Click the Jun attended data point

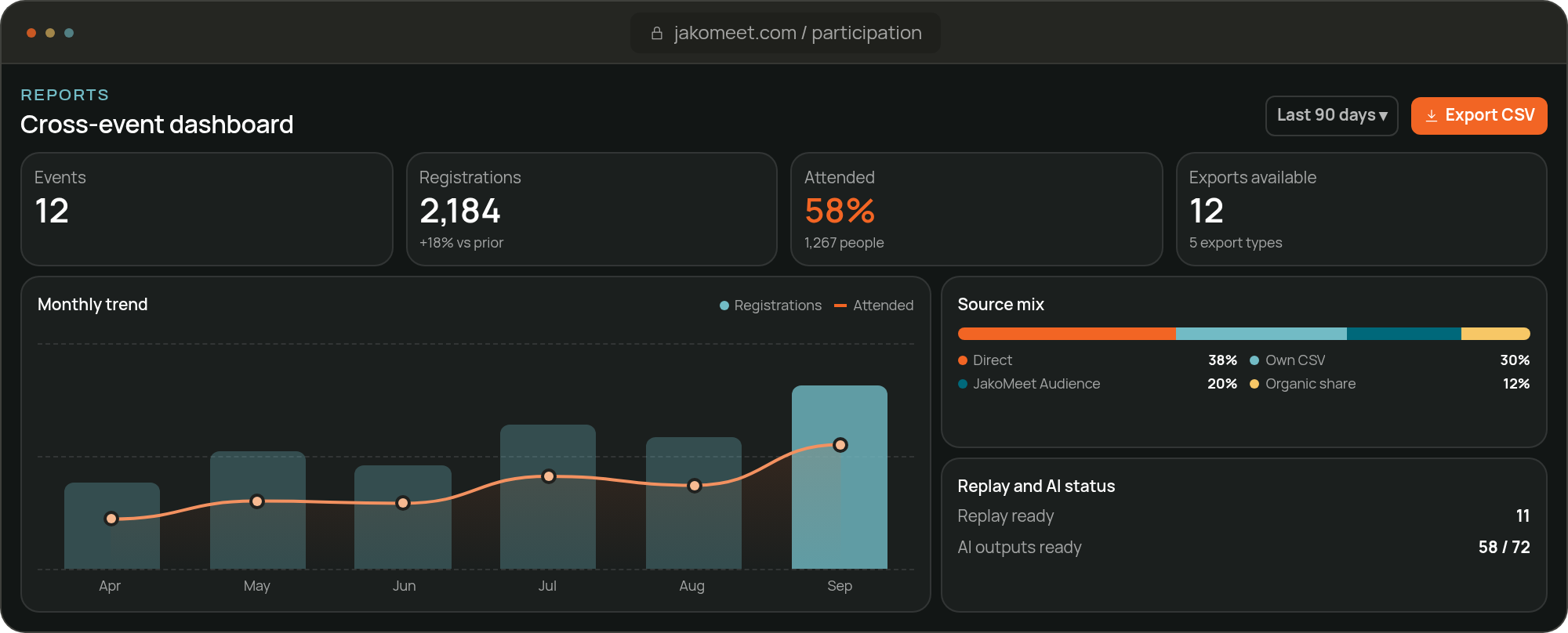coord(403,503)
